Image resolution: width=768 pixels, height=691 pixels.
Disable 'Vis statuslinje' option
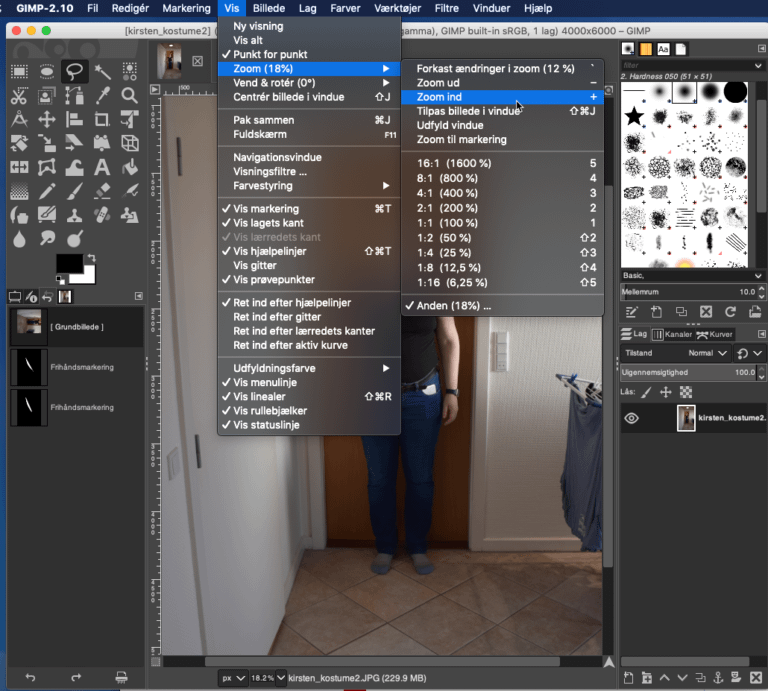point(266,425)
